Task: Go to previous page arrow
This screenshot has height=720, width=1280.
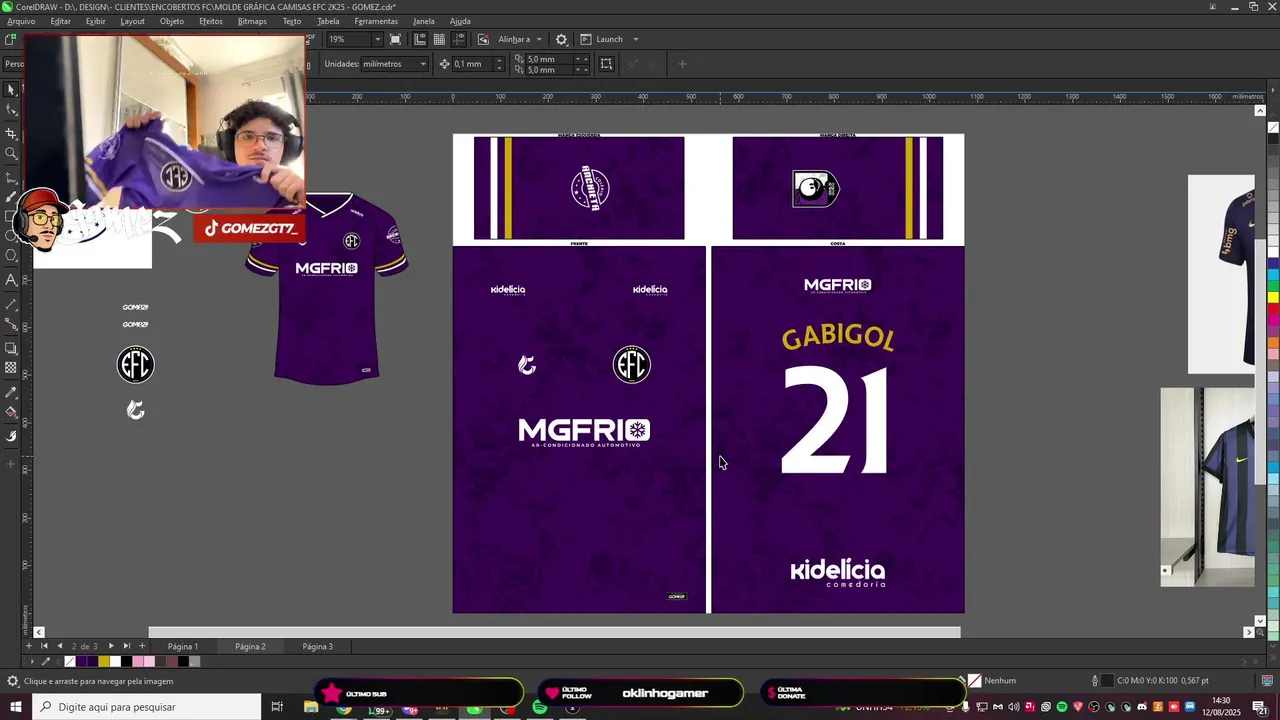Action: coord(59,646)
